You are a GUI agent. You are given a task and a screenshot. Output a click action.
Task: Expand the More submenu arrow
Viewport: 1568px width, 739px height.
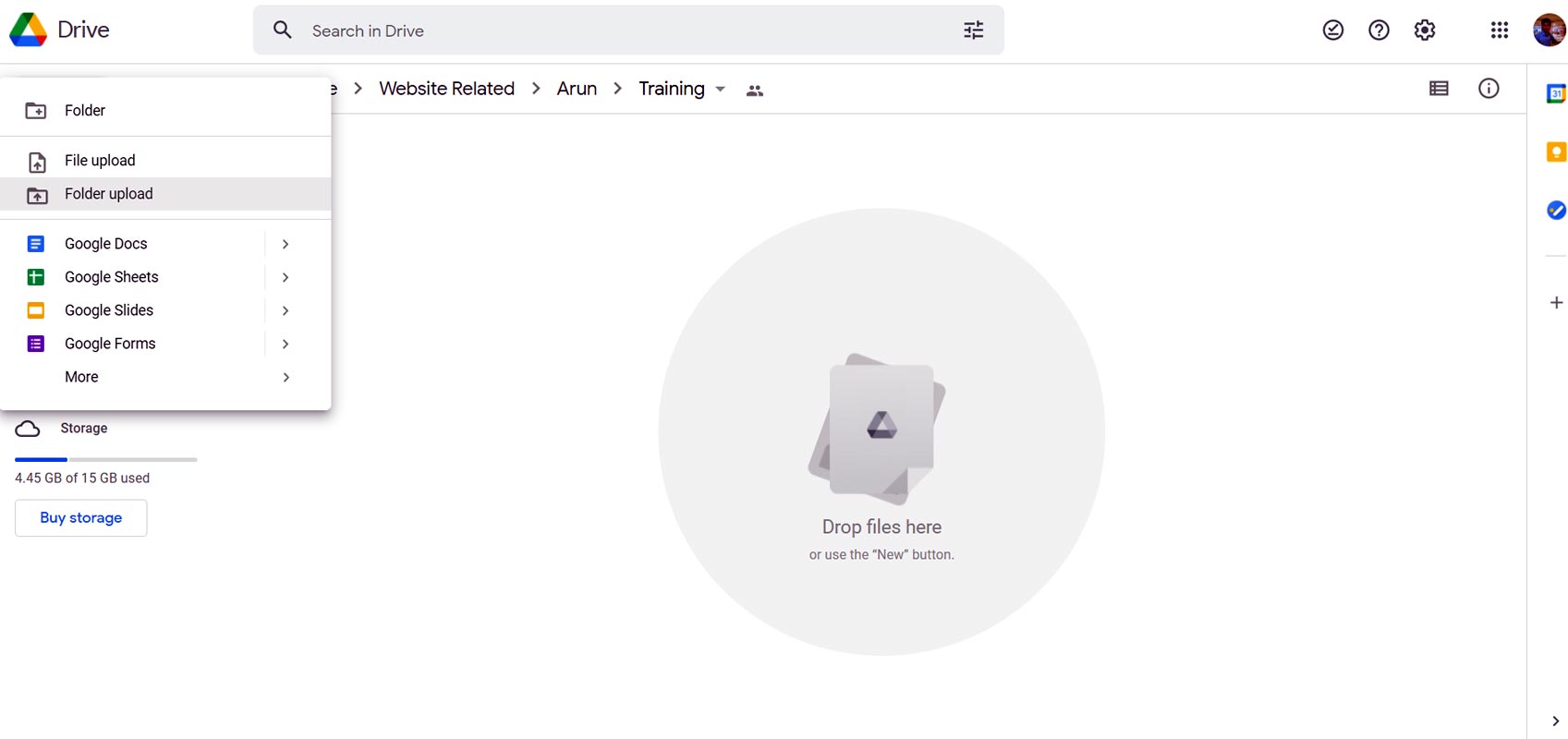click(286, 377)
